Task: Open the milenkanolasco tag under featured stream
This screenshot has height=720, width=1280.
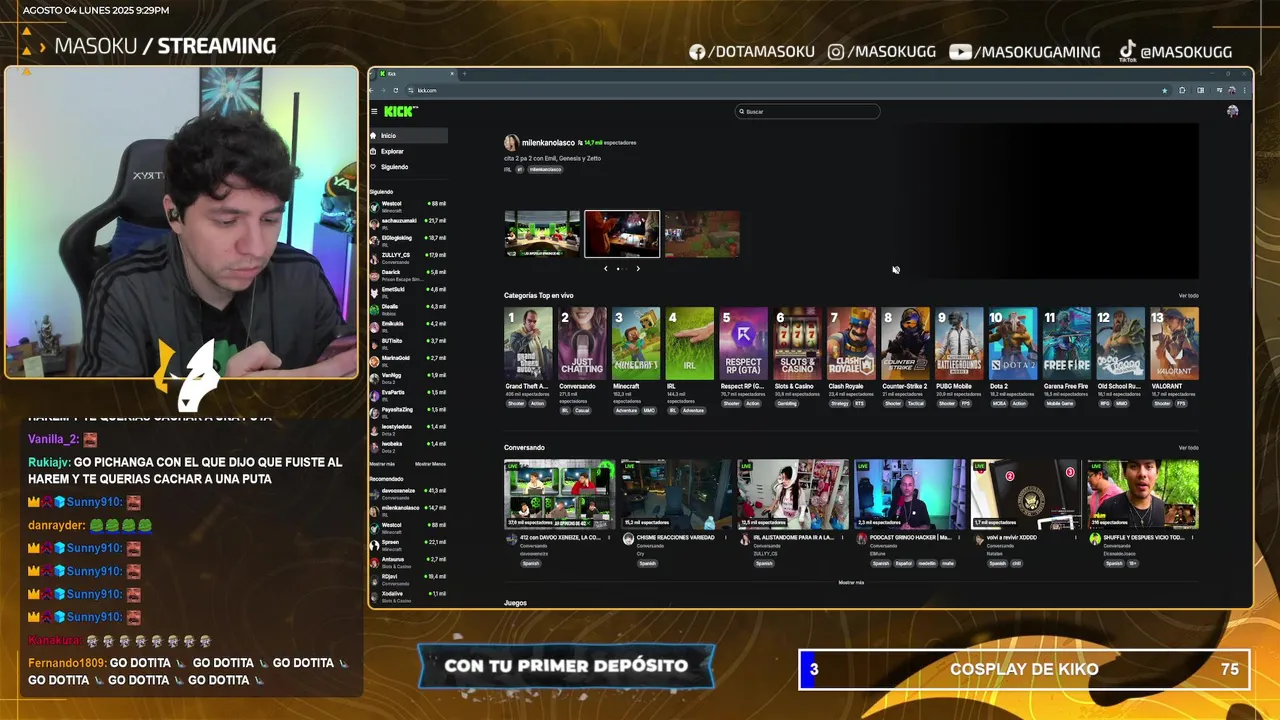Action: pyautogui.click(x=545, y=170)
